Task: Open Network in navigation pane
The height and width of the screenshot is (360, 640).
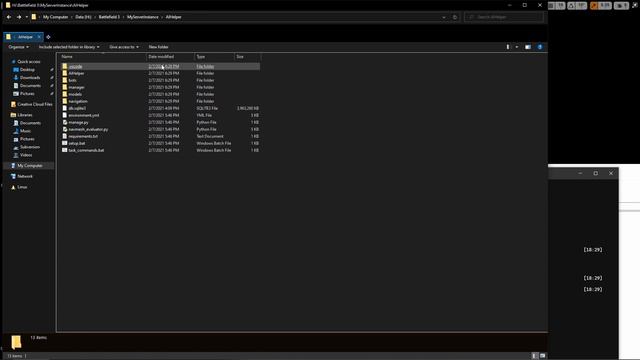Action: [x=24, y=176]
